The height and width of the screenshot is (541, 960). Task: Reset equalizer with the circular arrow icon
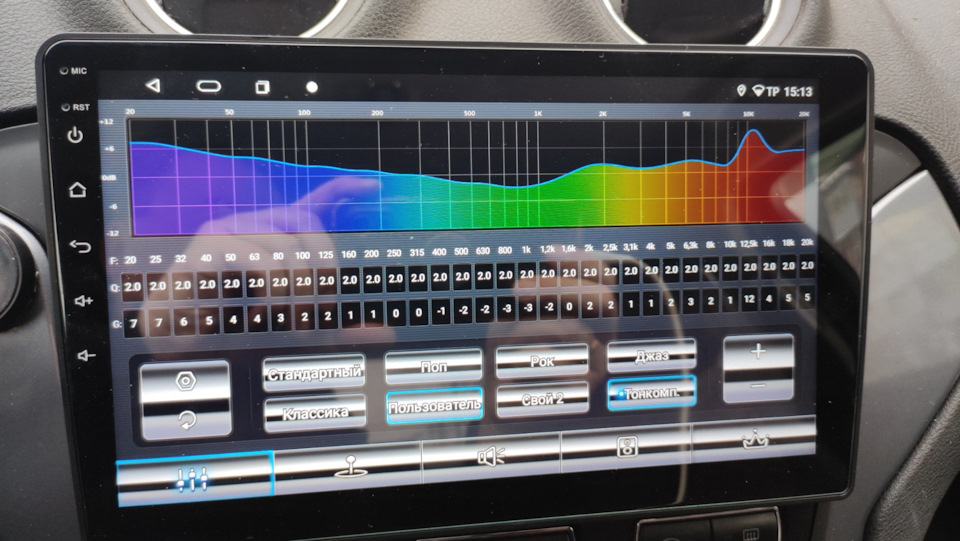click(187, 419)
